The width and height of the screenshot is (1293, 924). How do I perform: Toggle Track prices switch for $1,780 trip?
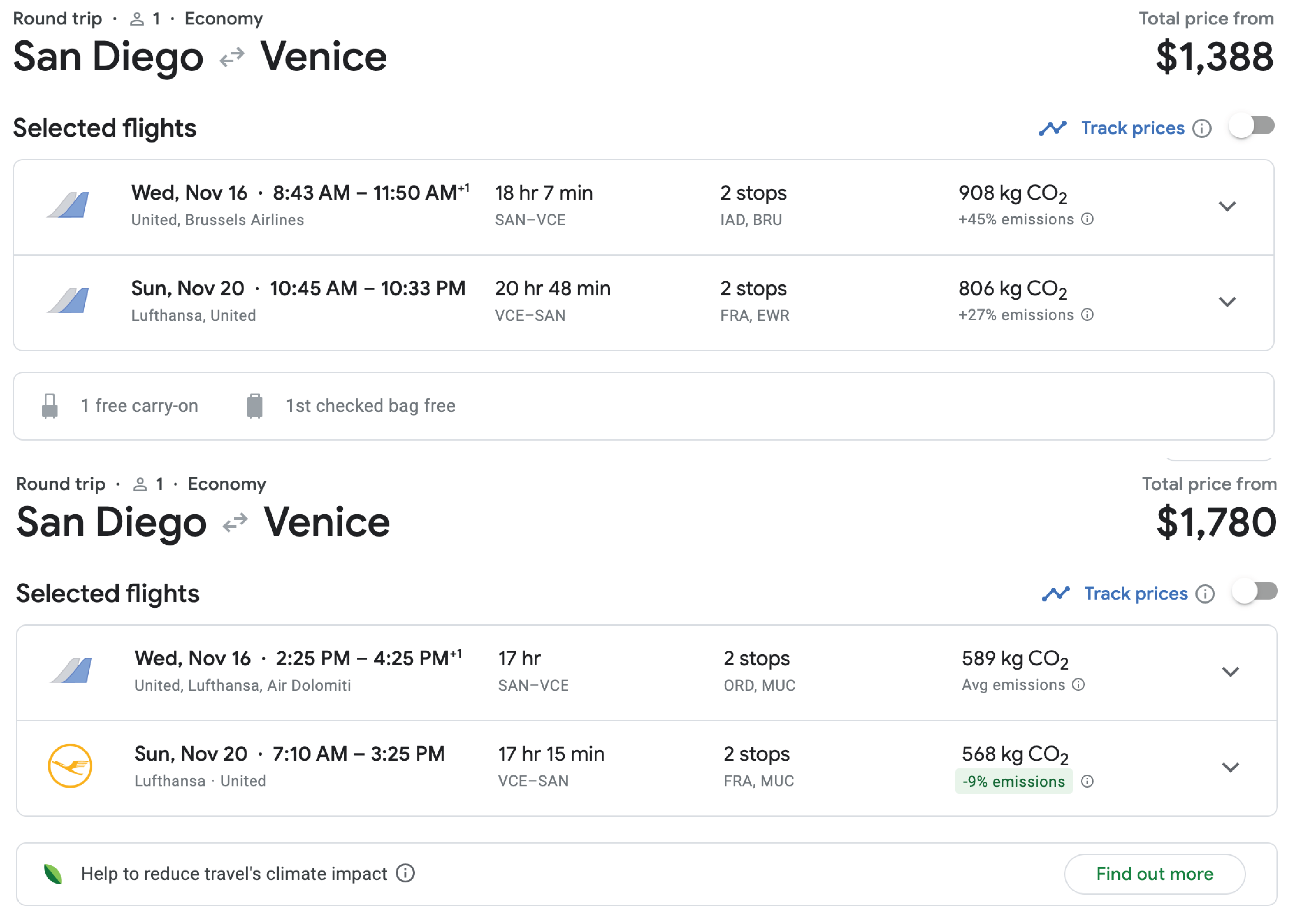coord(1254,591)
